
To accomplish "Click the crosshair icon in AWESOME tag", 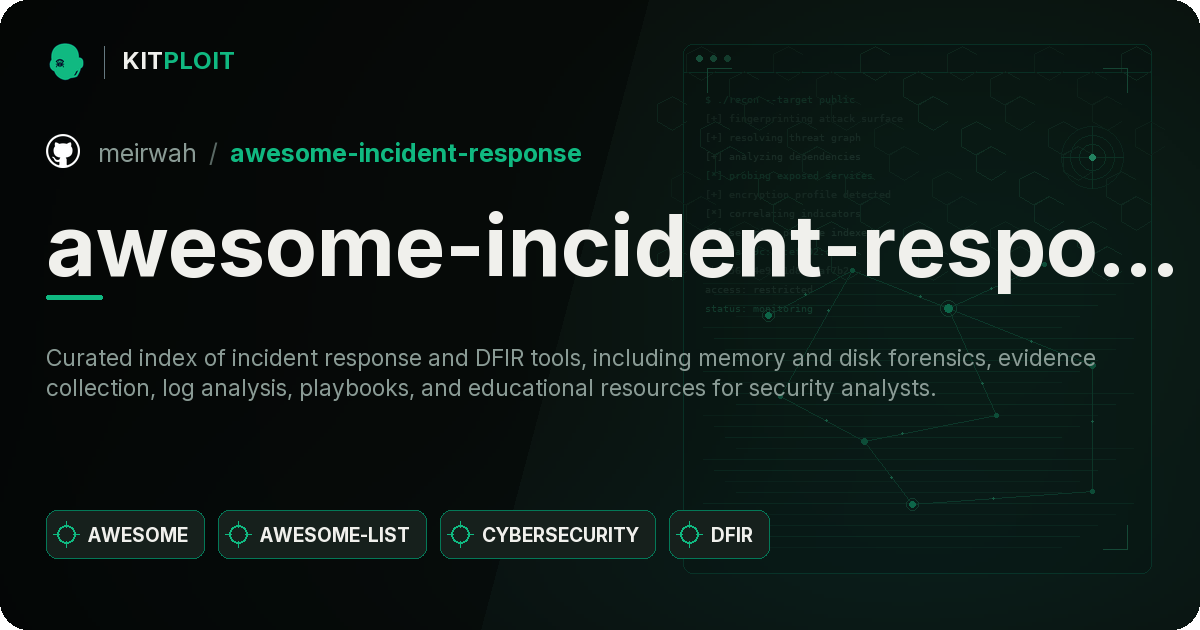I will [x=67, y=535].
